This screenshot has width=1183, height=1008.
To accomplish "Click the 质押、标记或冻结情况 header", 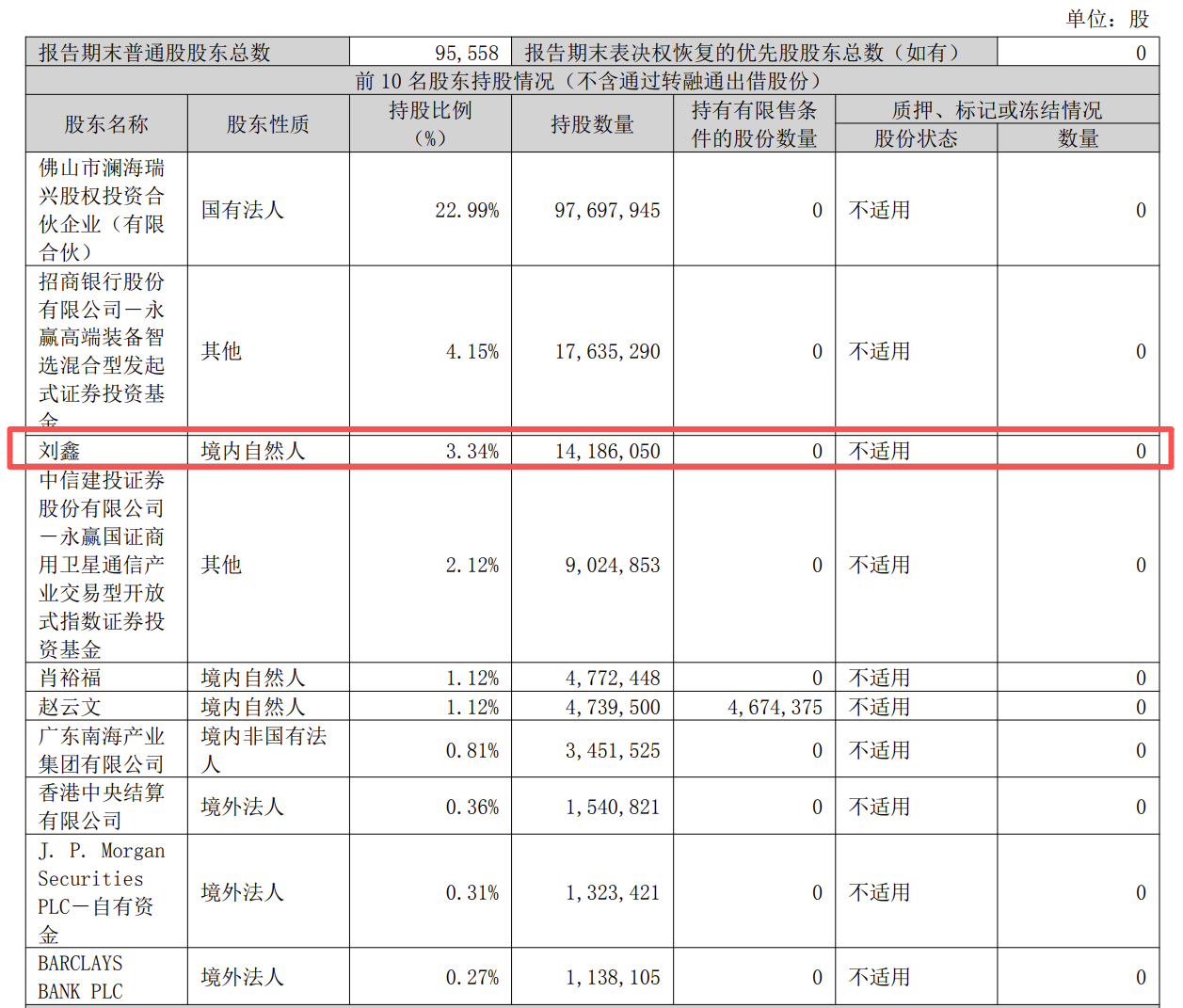I will click(997, 110).
